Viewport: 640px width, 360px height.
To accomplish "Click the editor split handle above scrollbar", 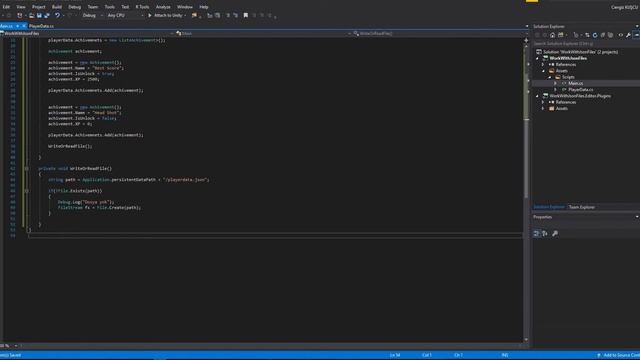I will (526, 40).
